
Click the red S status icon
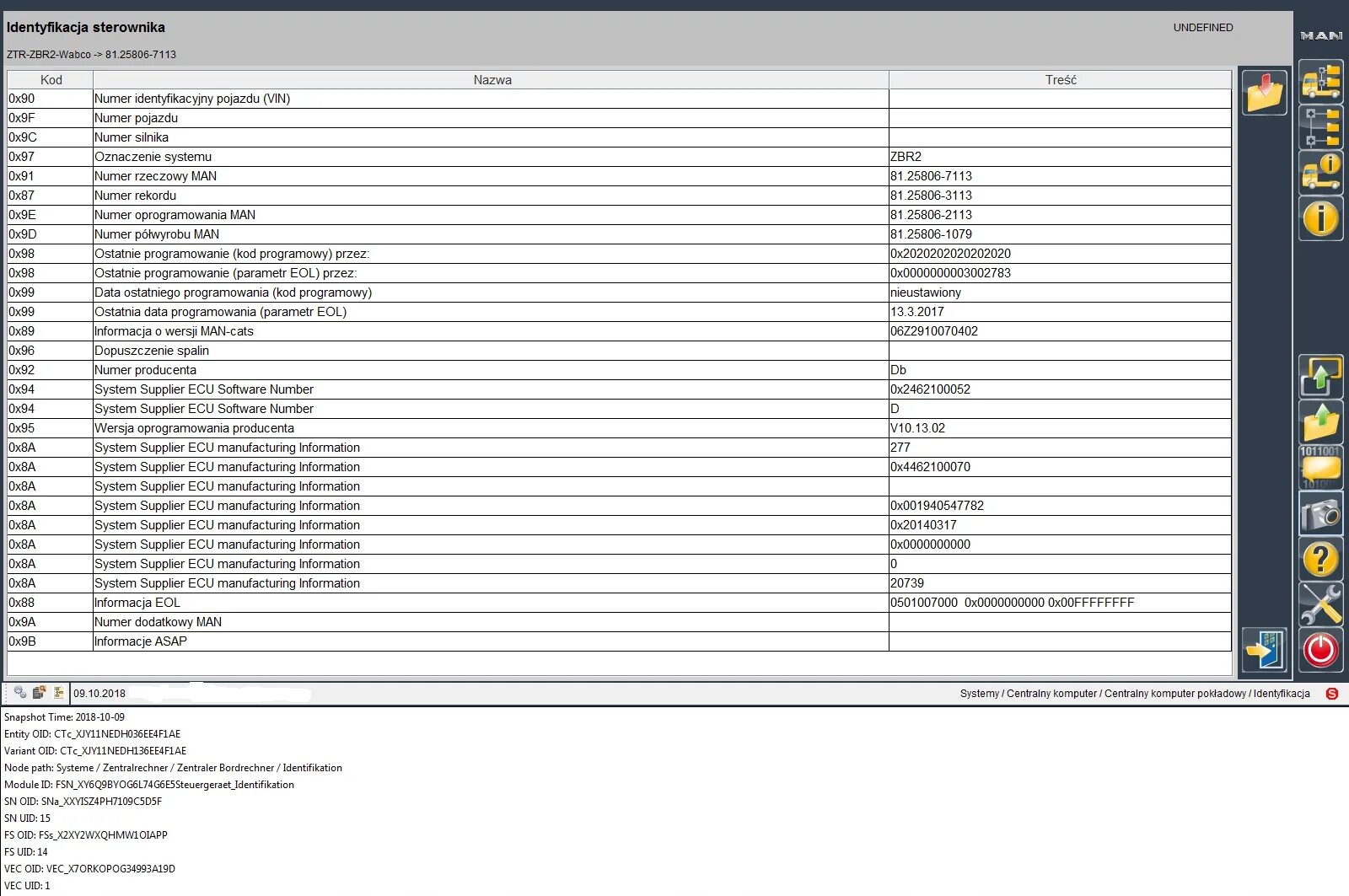pyautogui.click(x=1332, y=693)
